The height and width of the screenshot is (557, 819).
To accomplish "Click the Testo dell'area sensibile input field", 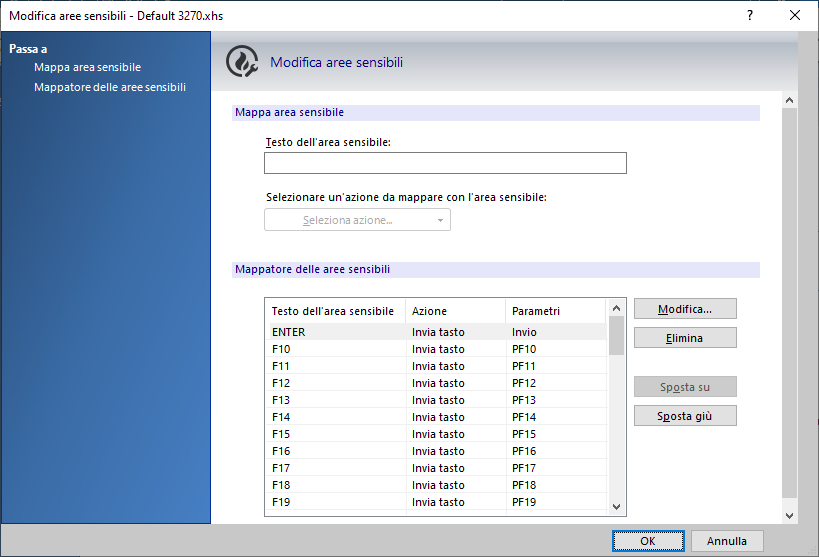I will [x=445, y=163].
